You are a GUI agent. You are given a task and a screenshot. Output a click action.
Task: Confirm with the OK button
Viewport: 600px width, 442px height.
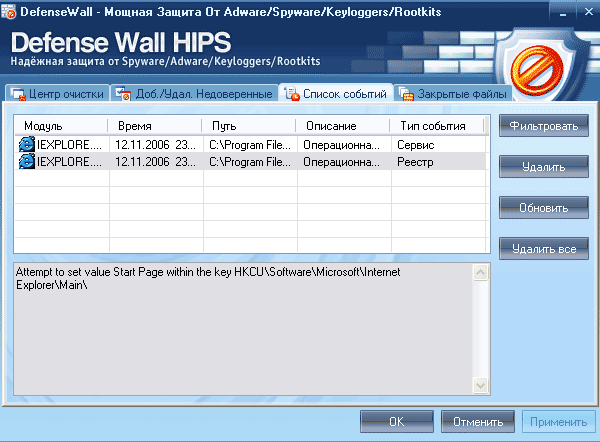coord(397,422)
